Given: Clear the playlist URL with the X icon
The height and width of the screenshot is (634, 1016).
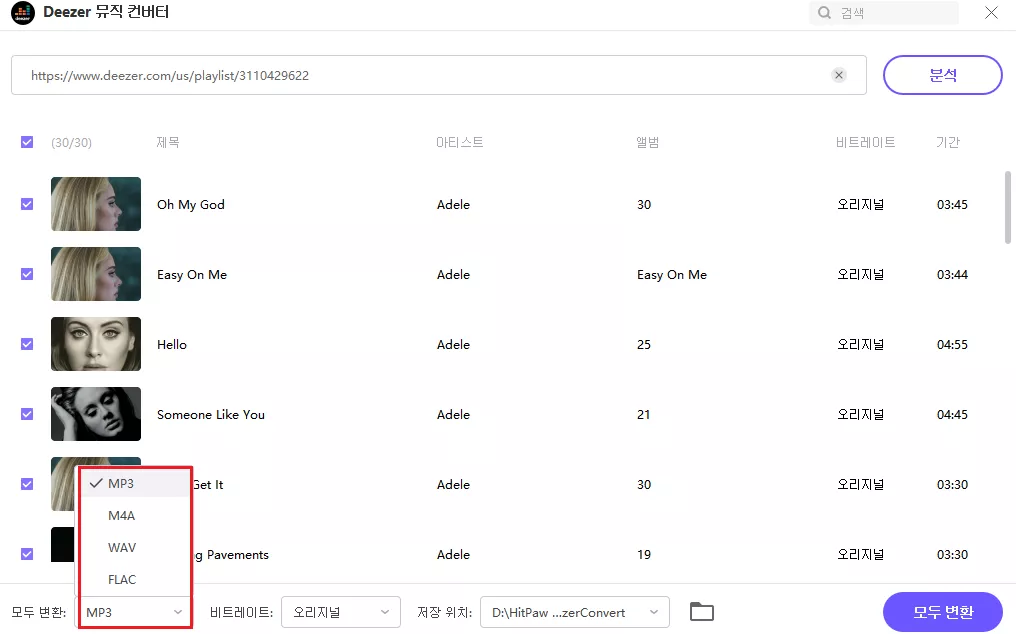Looking at the screenshot, I should [x=838, y=75].
